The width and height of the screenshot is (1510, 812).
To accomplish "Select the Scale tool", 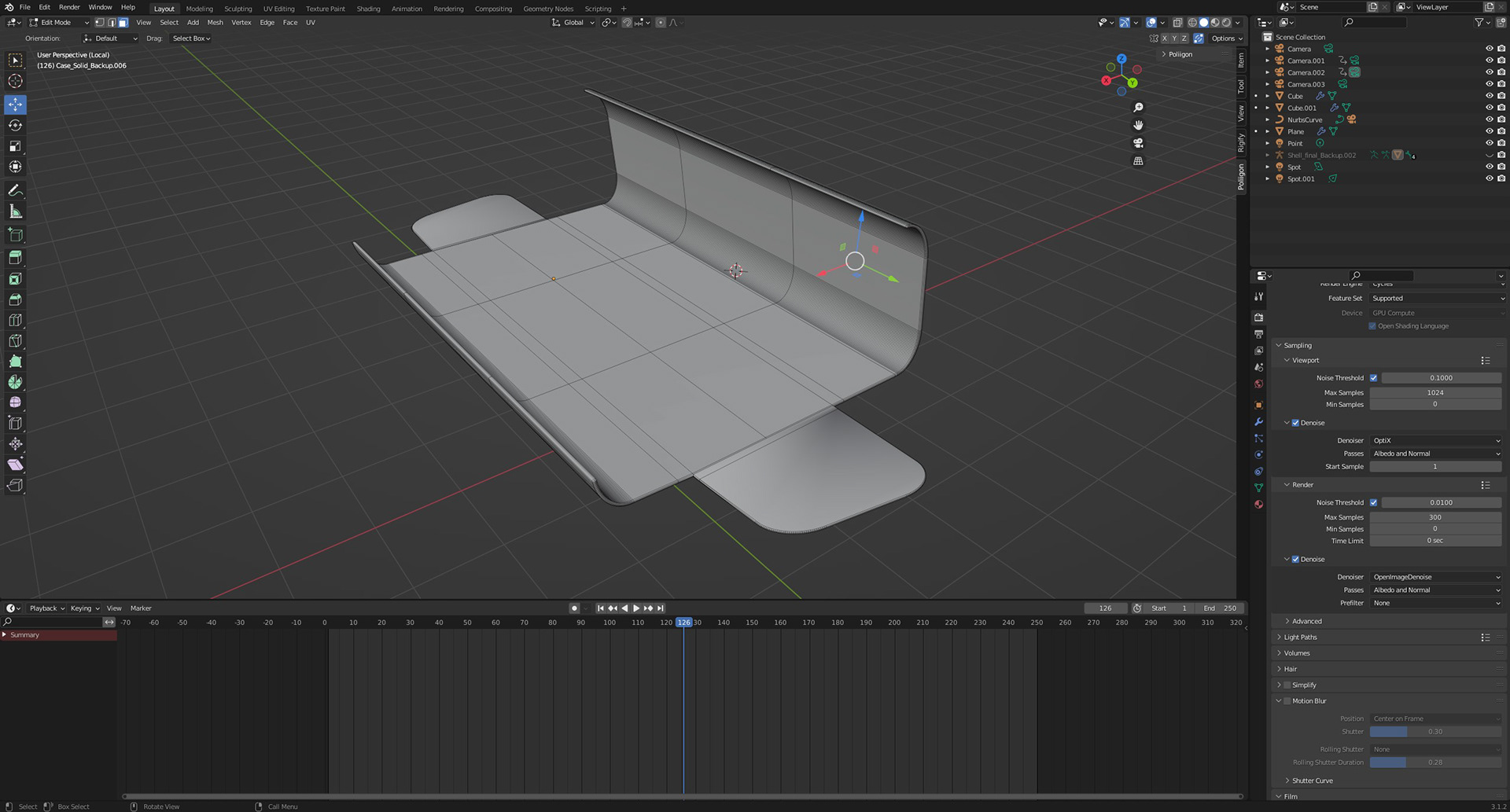I will 15,146.
